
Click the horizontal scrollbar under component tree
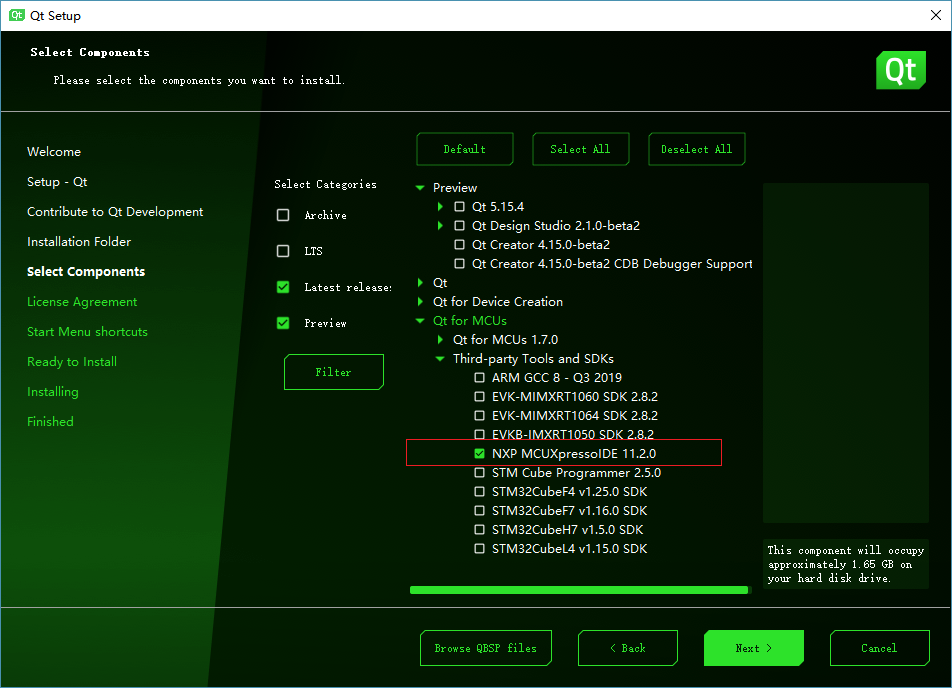pos(579,590)
